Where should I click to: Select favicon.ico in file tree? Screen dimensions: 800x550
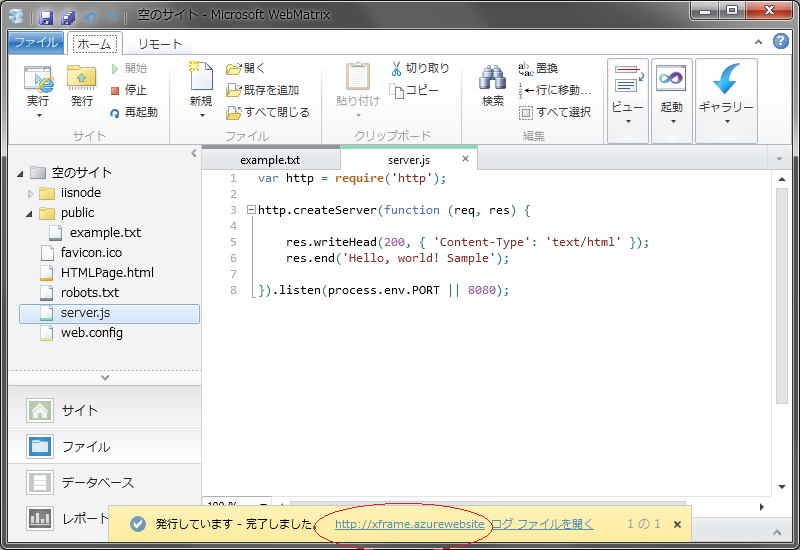point(91,253)
